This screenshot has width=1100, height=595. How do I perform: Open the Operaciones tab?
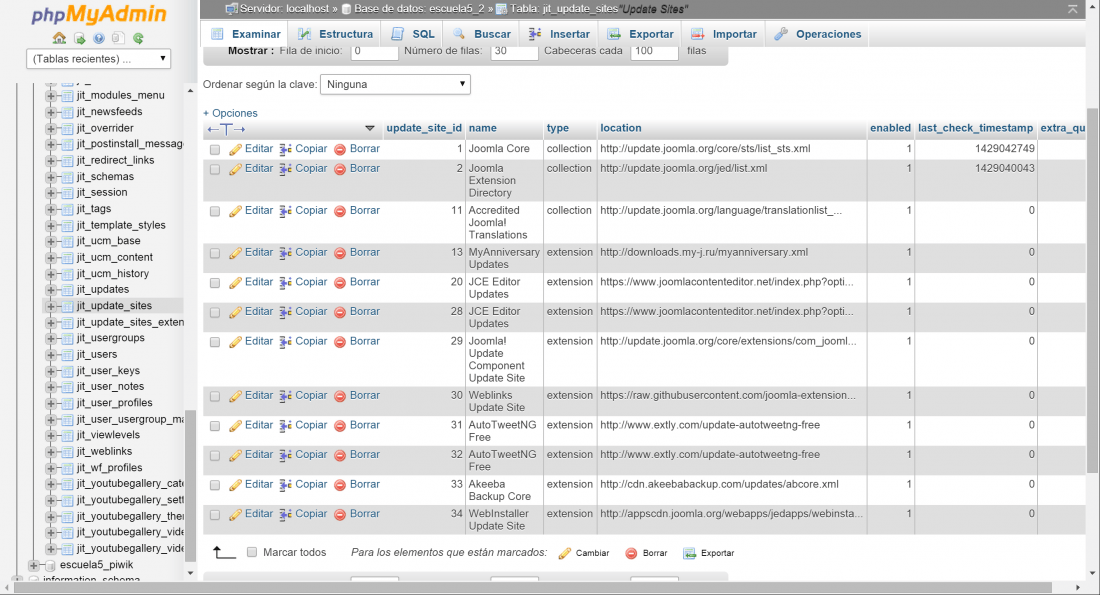pyautogui.click(x=818, y=34)
